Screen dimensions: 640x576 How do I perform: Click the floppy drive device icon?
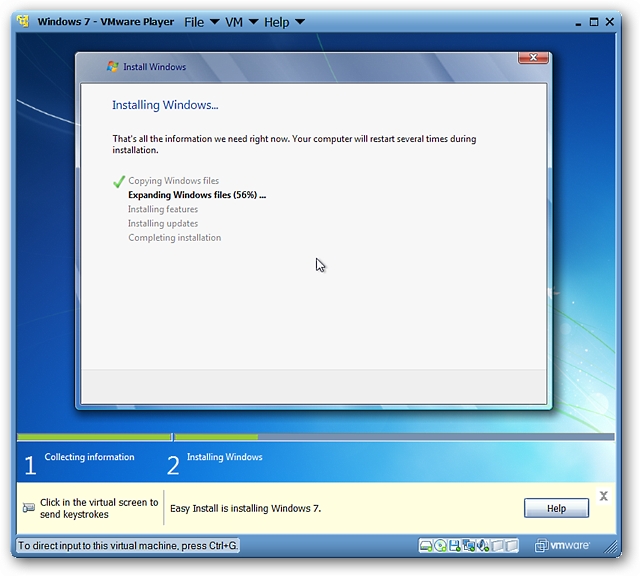pyautogui.click(x=454, y=546)
